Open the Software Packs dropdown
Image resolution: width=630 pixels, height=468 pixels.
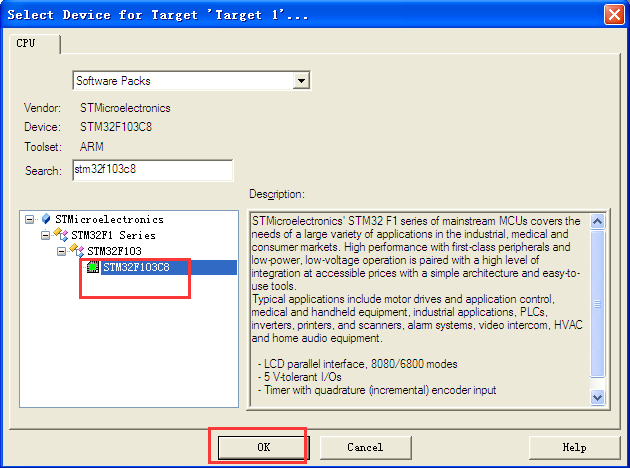pyautogui.click(x=301, y=81)
